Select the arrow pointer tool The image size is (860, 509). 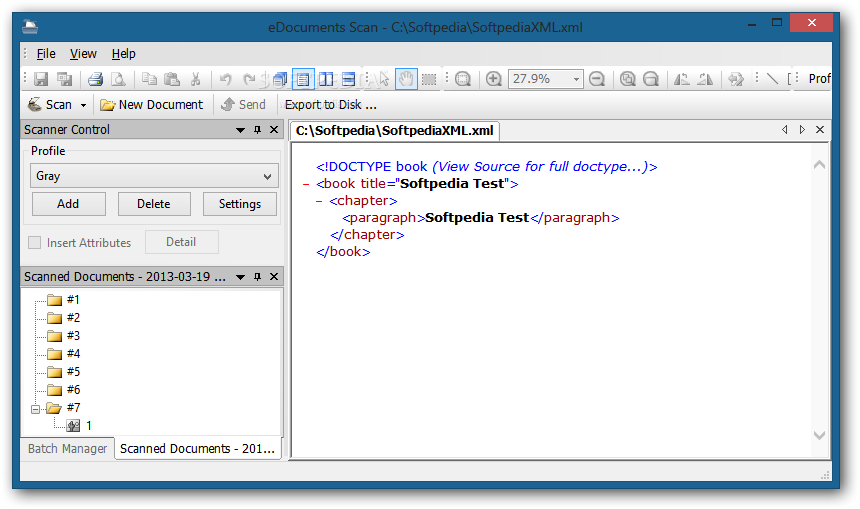pos(384,79)
